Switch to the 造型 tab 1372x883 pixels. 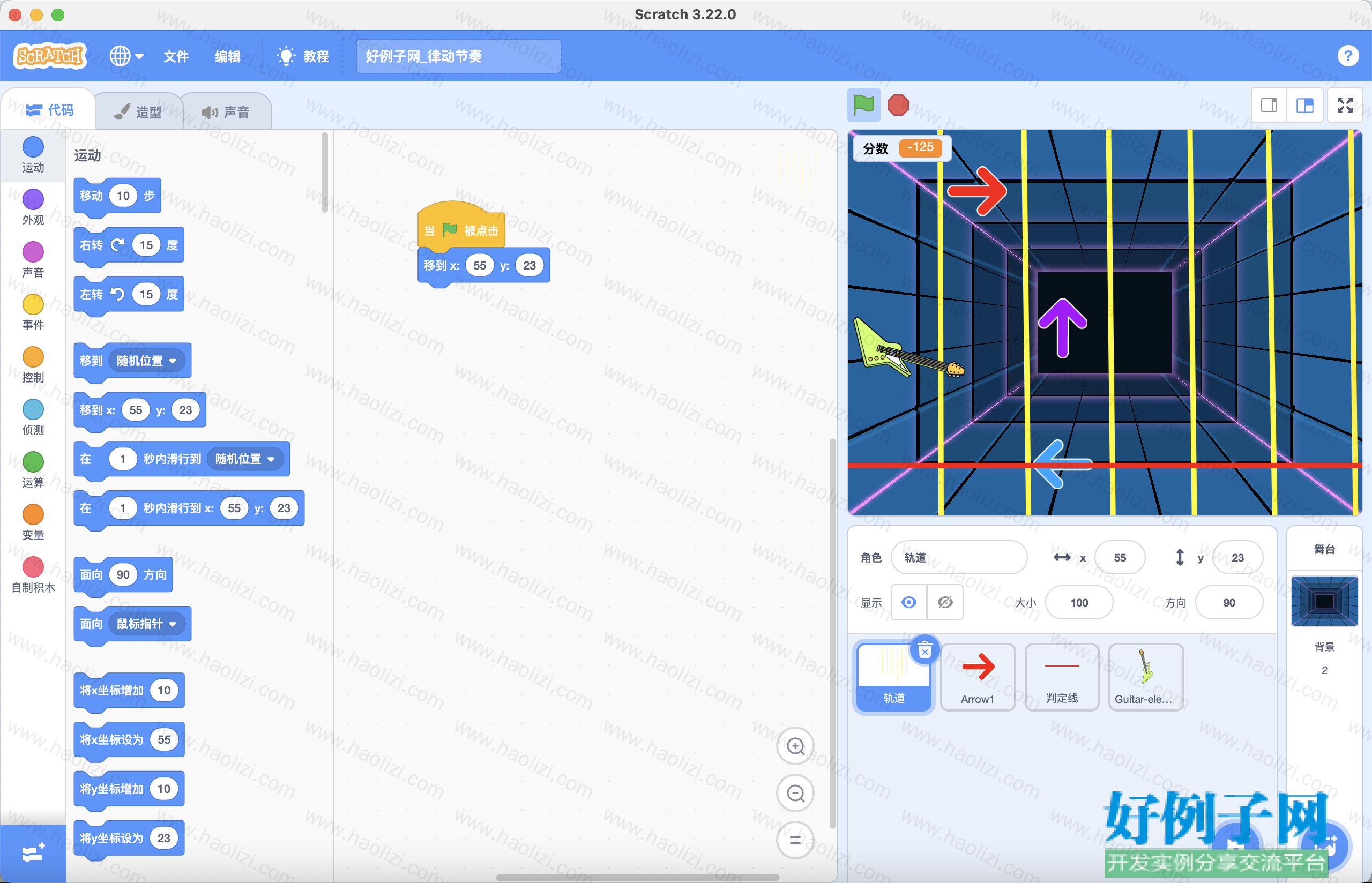tap(138, 112)
